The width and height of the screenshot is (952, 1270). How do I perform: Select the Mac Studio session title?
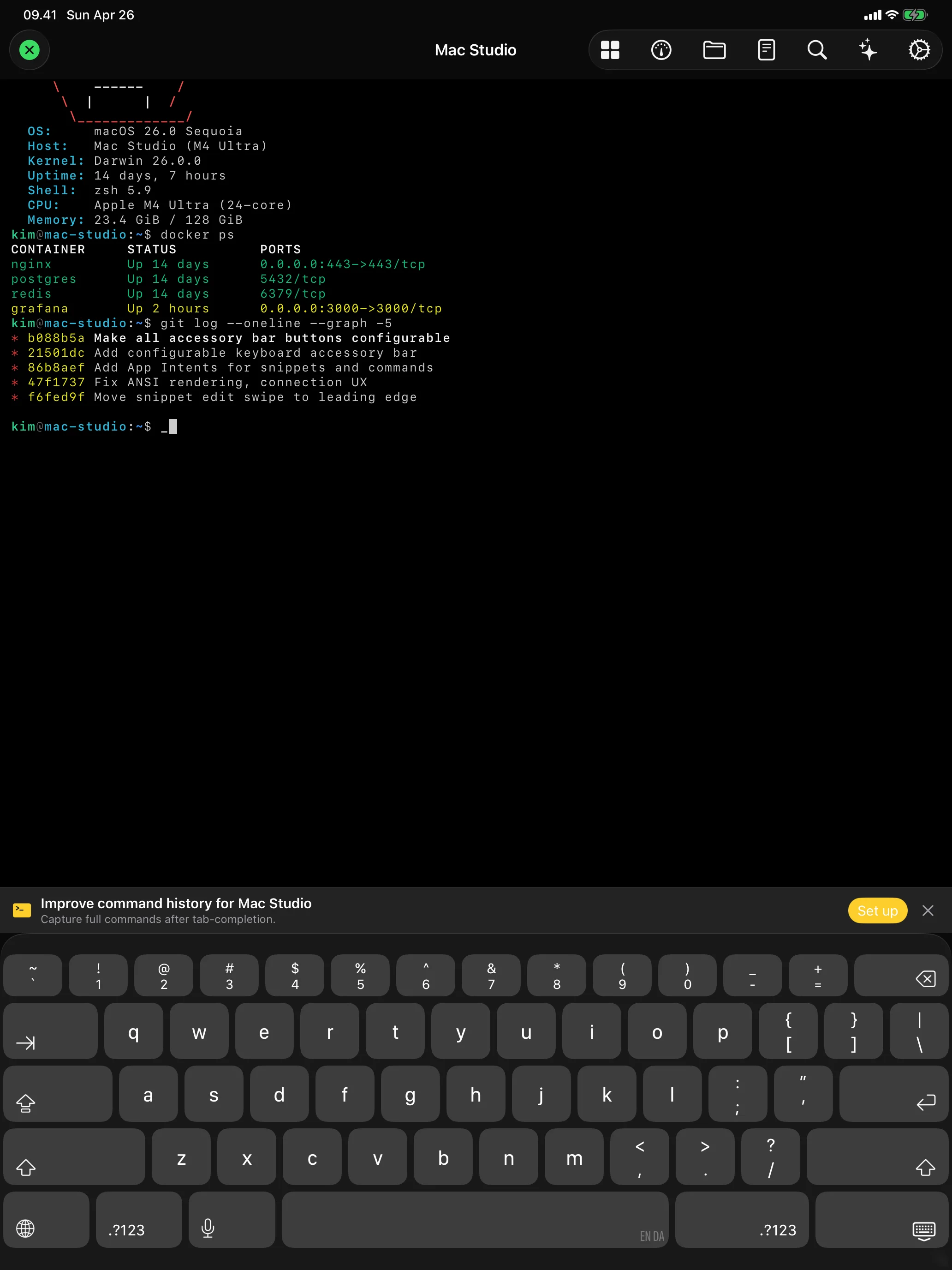tap(475, 50)
